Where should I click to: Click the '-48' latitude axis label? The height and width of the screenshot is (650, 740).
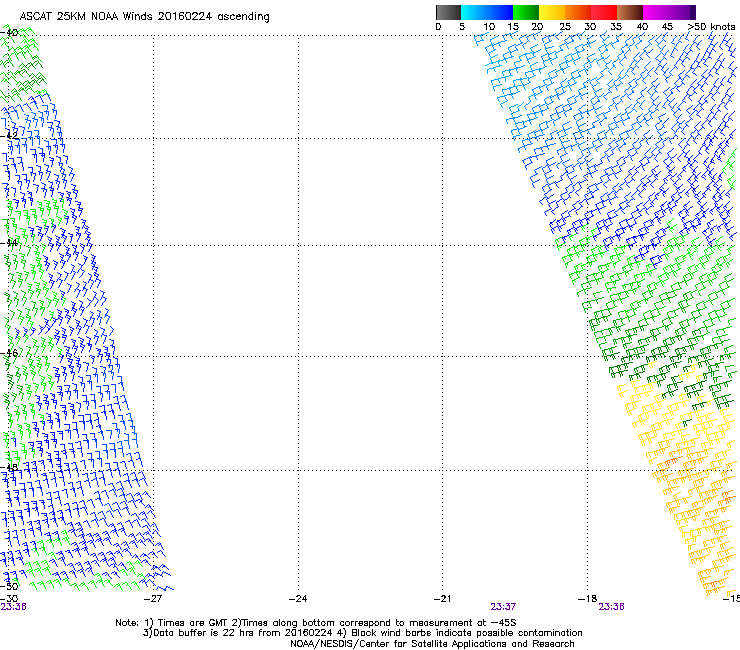(9, 467)
